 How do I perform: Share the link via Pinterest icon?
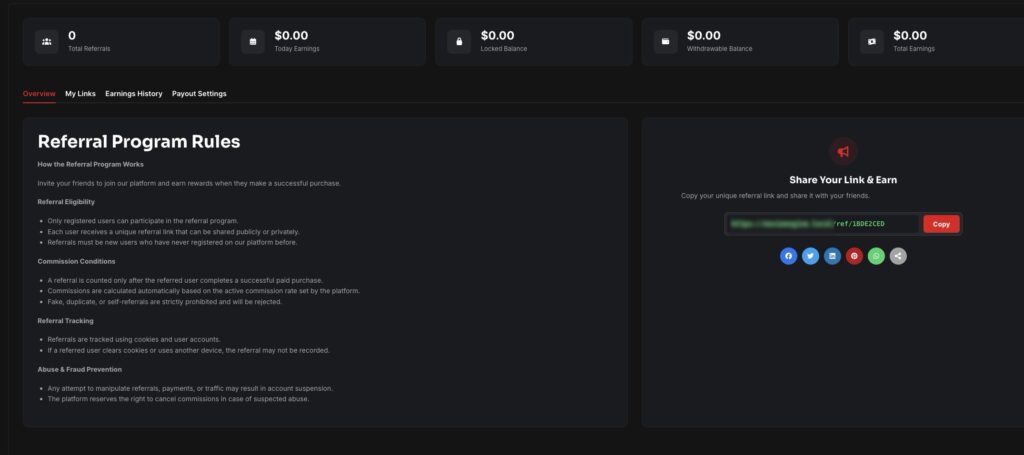tap(855, 256)
